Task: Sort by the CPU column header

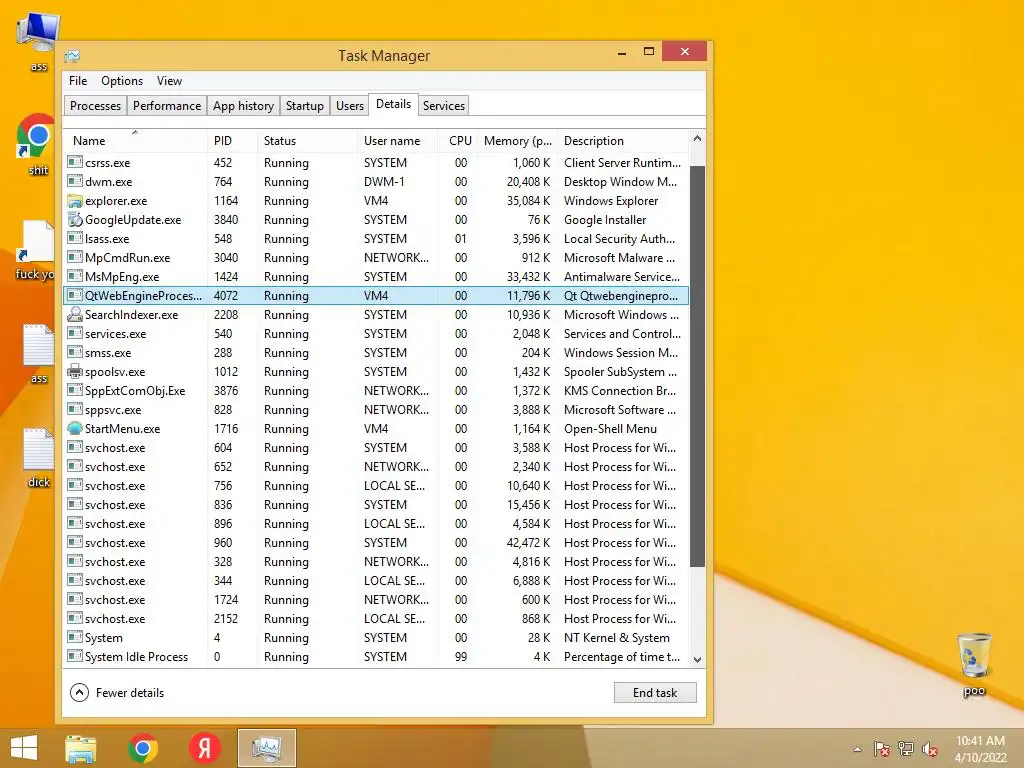Action: (457, 140)
